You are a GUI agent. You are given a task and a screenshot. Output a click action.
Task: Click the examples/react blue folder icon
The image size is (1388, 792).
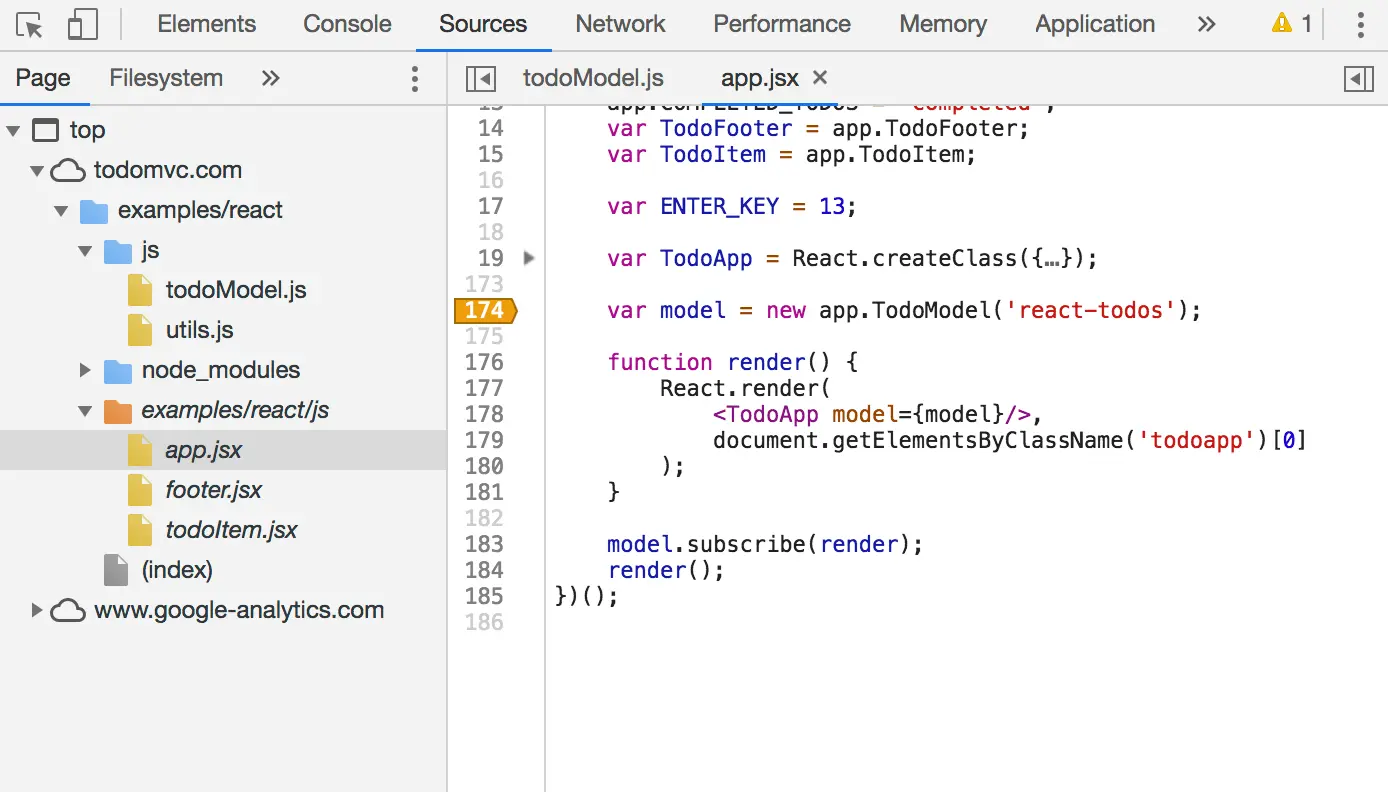point(94,211)
